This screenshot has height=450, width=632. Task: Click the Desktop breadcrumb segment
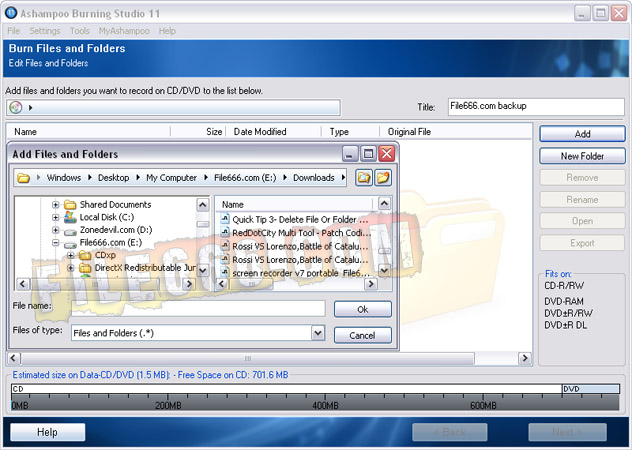coord(113,178)
